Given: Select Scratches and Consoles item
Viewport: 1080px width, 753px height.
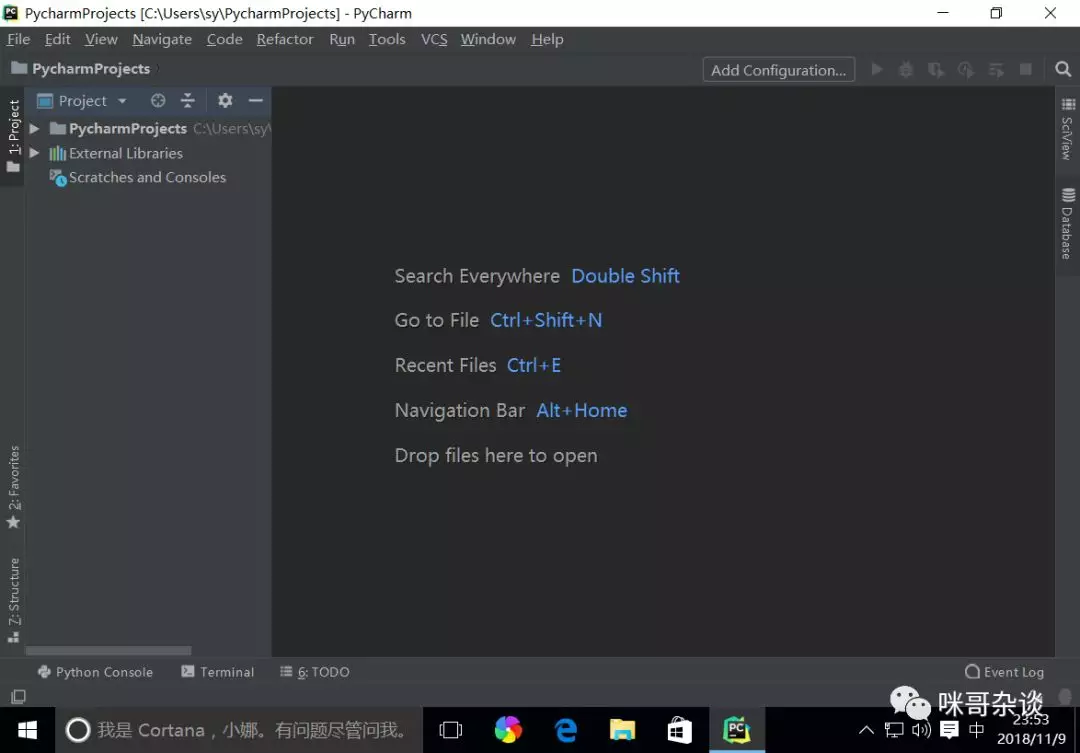Looking at the screenshot, I should (137, 177).
